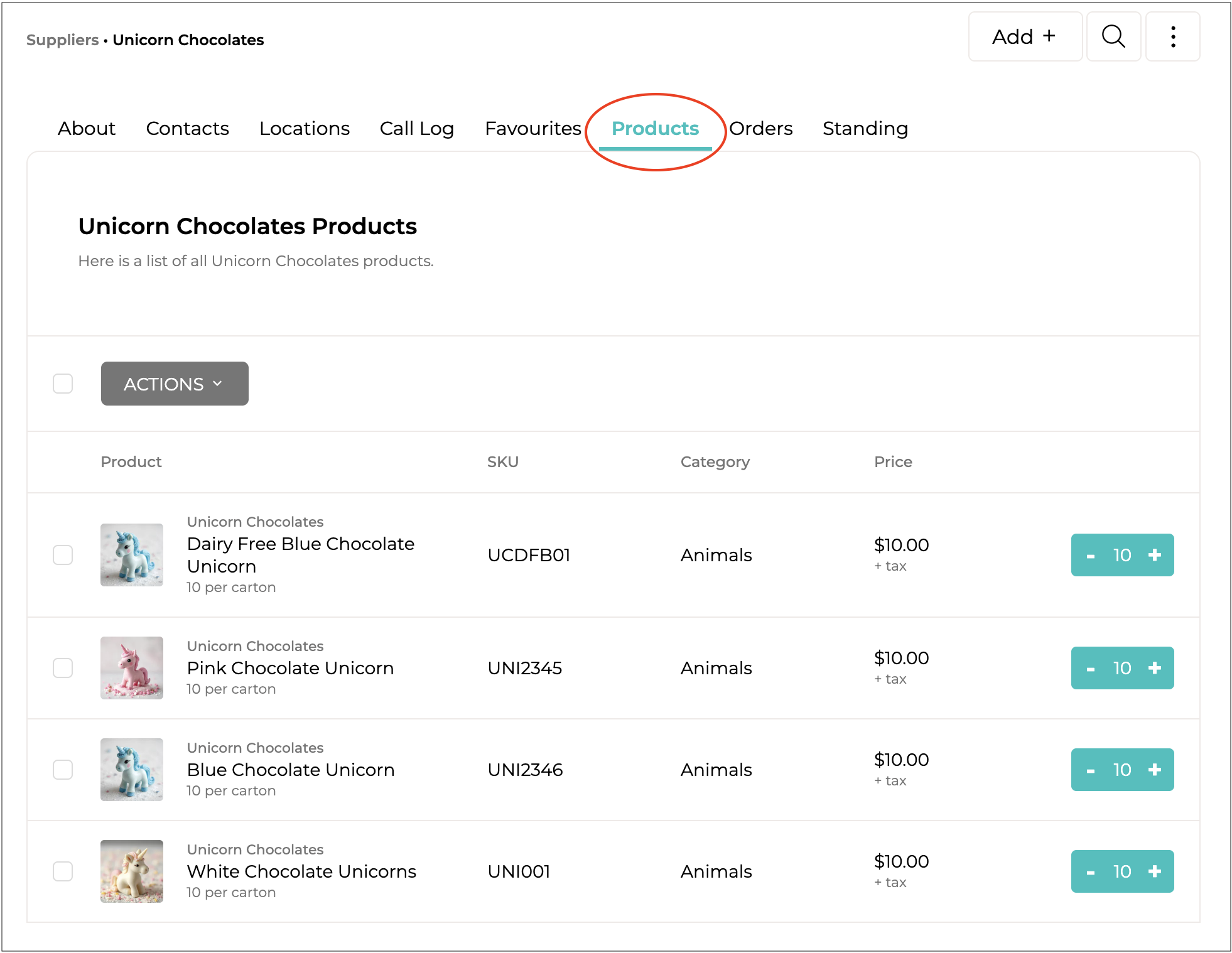Open the three-dot more options menu
Viewport: 1232px width, 953px height.
[x=1172, y=36]
